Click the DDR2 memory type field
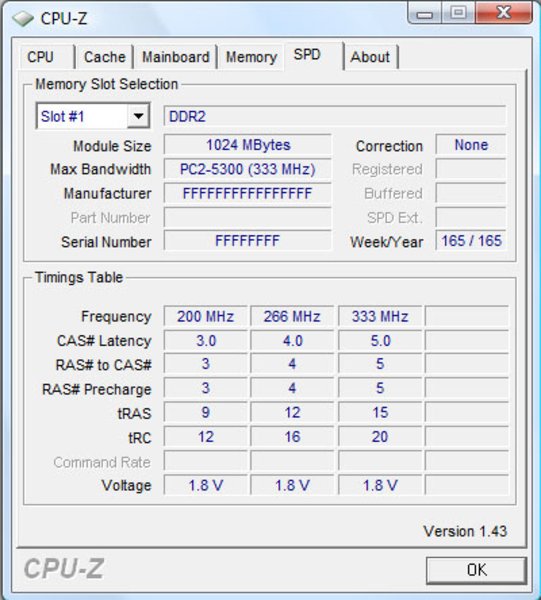541x600 pixels. [335, 116]
